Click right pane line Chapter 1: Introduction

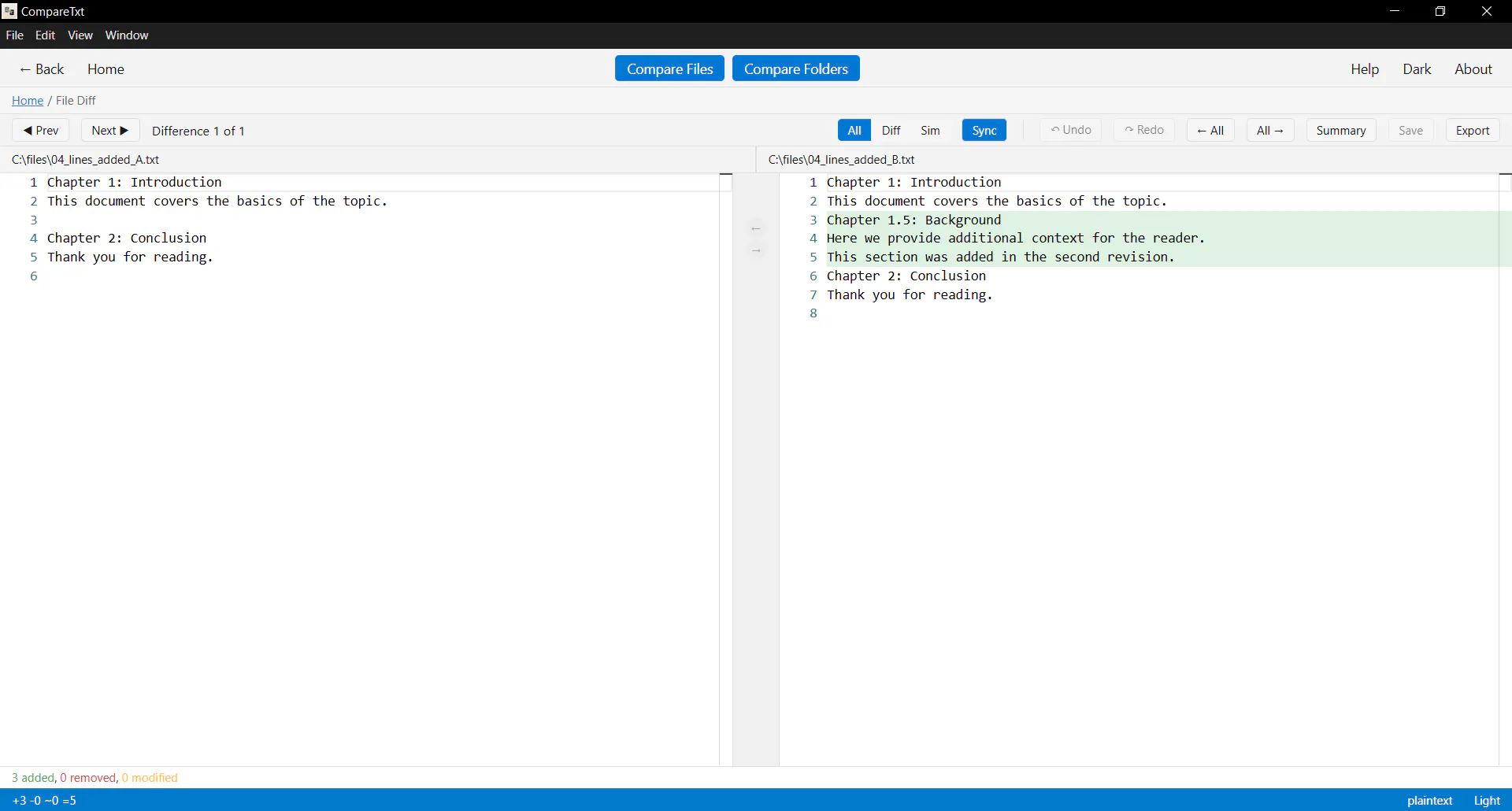[914, 183]
